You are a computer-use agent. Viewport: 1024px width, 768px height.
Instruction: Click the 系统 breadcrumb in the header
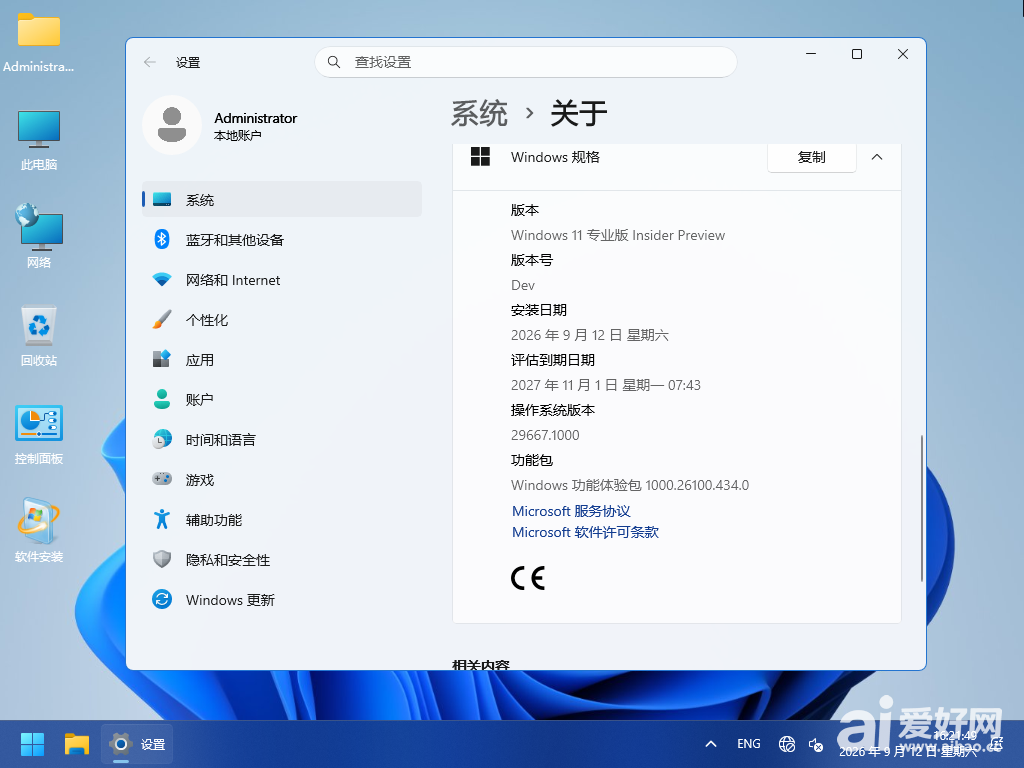(479, 114)
